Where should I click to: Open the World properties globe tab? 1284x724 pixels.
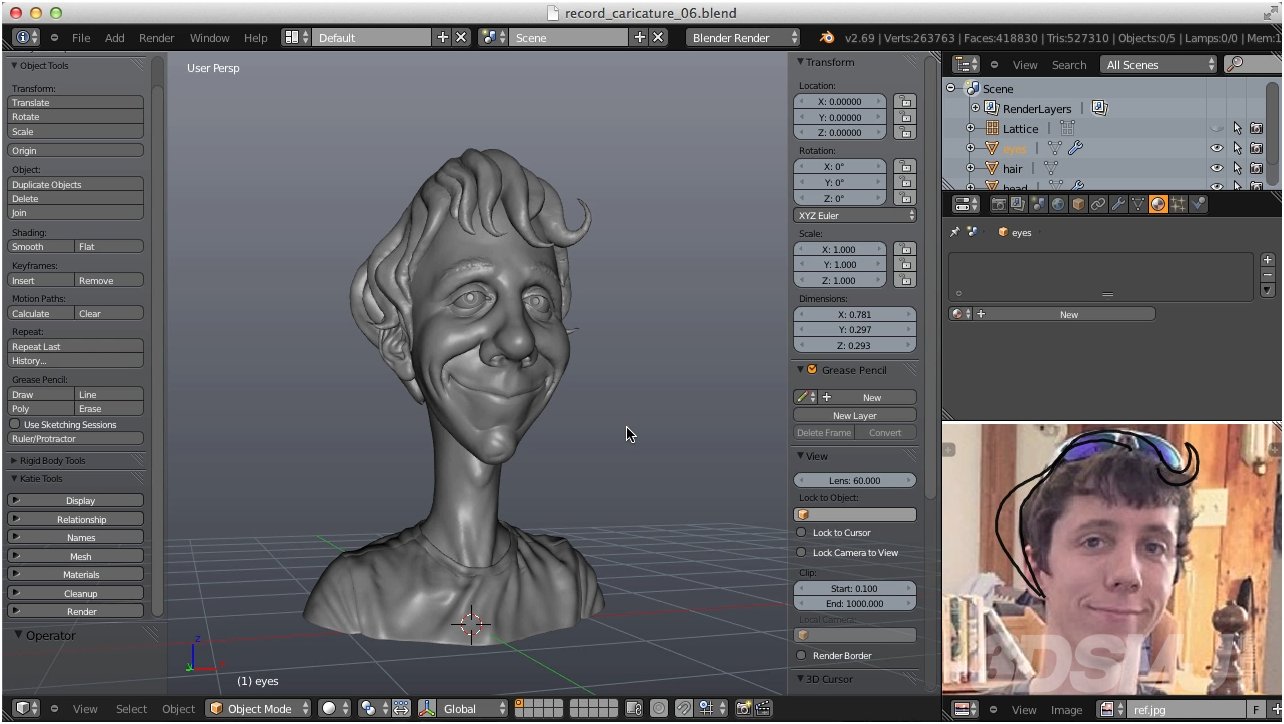coord(1058,204)
